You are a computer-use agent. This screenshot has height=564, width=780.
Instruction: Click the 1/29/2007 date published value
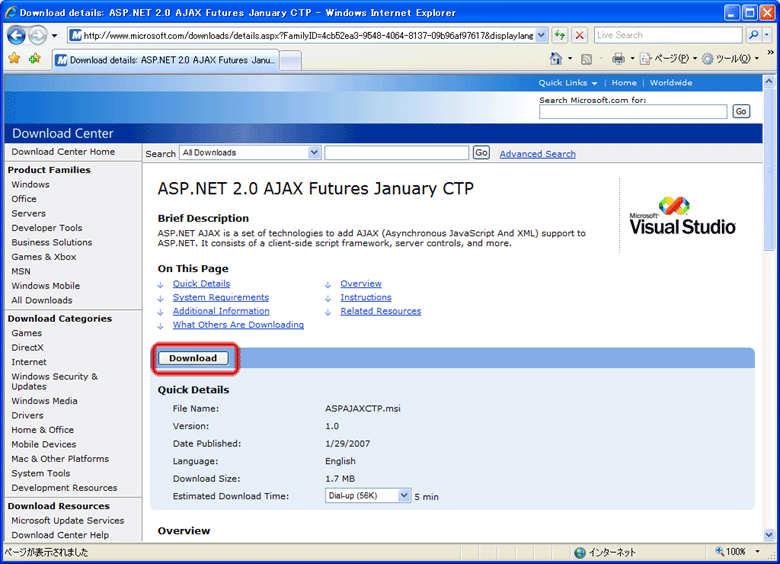pos(348,444)
